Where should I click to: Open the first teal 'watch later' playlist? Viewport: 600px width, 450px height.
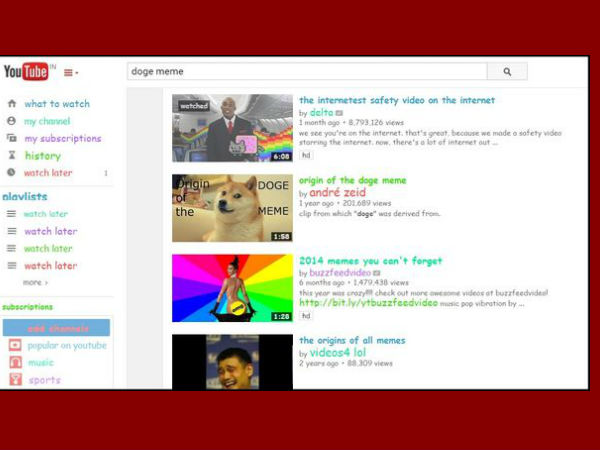point(46,214)
